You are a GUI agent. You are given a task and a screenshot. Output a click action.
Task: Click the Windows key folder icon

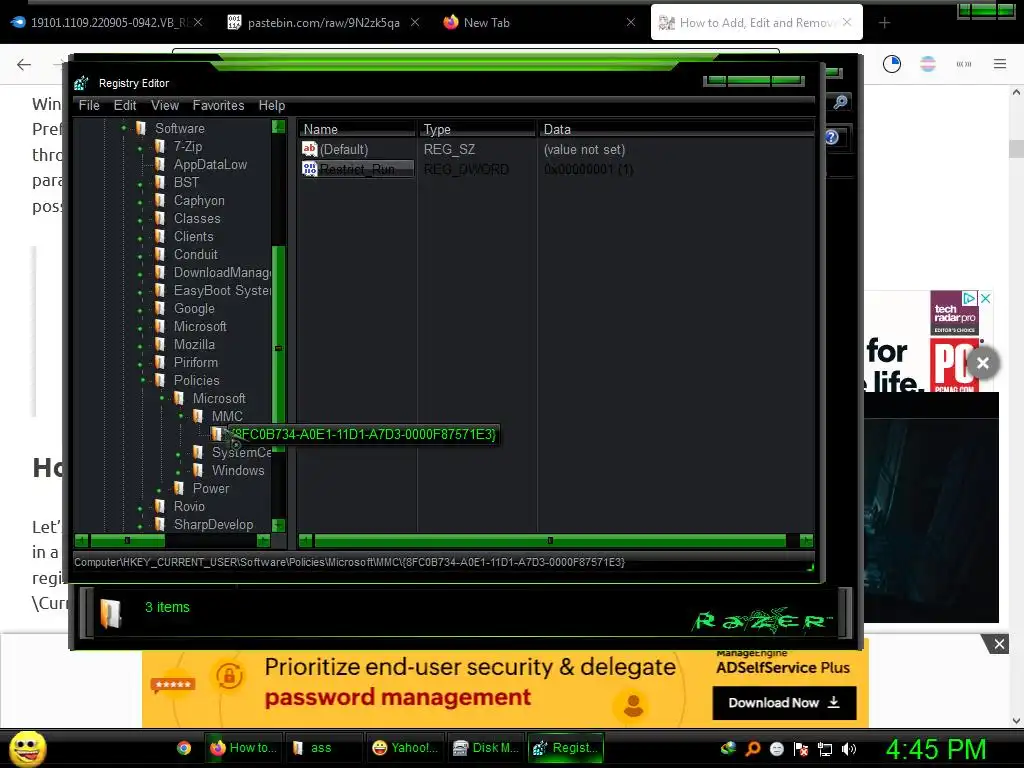198,470
